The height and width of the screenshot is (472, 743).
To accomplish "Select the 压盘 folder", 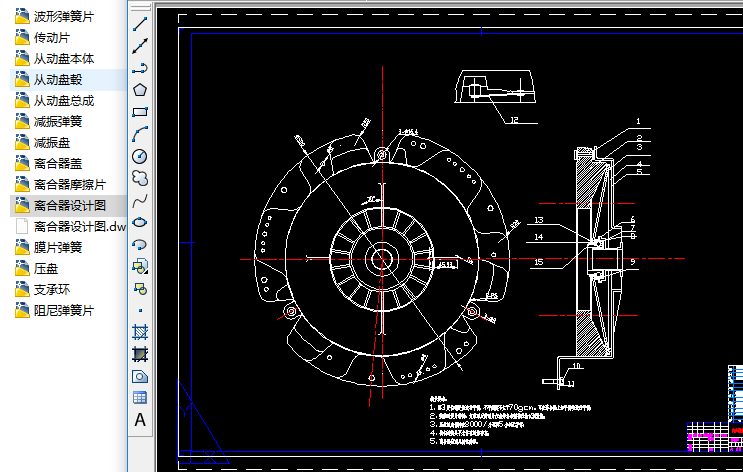I will point(36,268).
